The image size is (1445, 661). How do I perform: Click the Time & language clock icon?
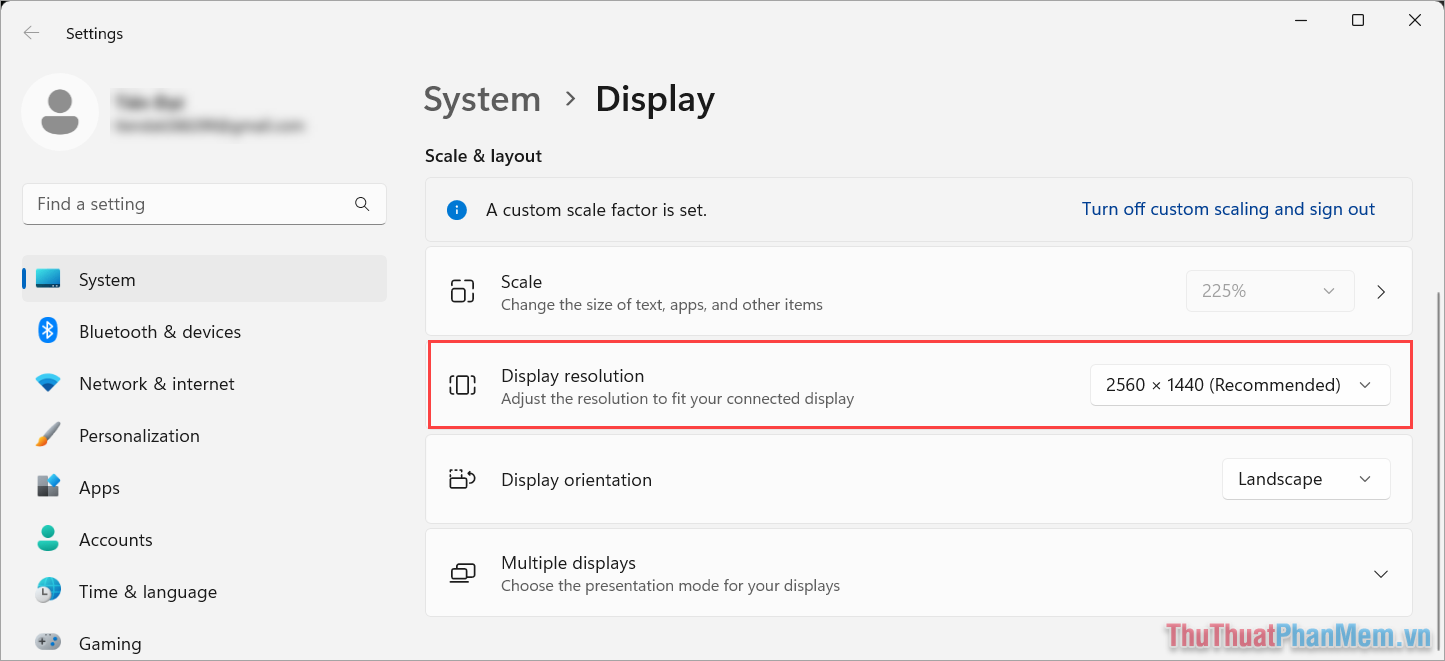click(x=47, y=591)
